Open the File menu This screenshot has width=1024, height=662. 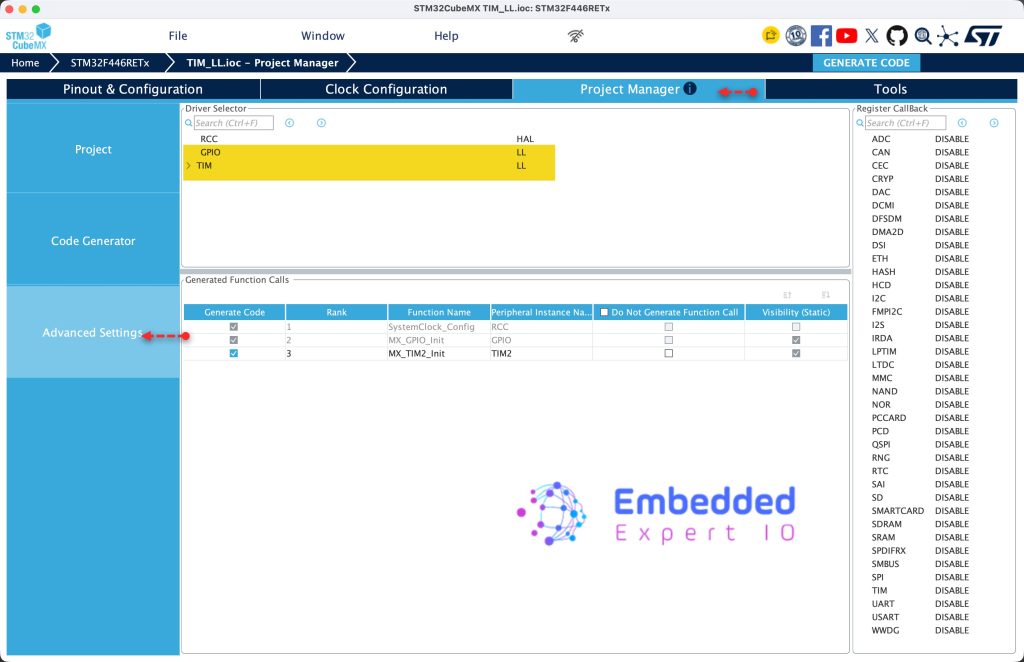(178, 36)
